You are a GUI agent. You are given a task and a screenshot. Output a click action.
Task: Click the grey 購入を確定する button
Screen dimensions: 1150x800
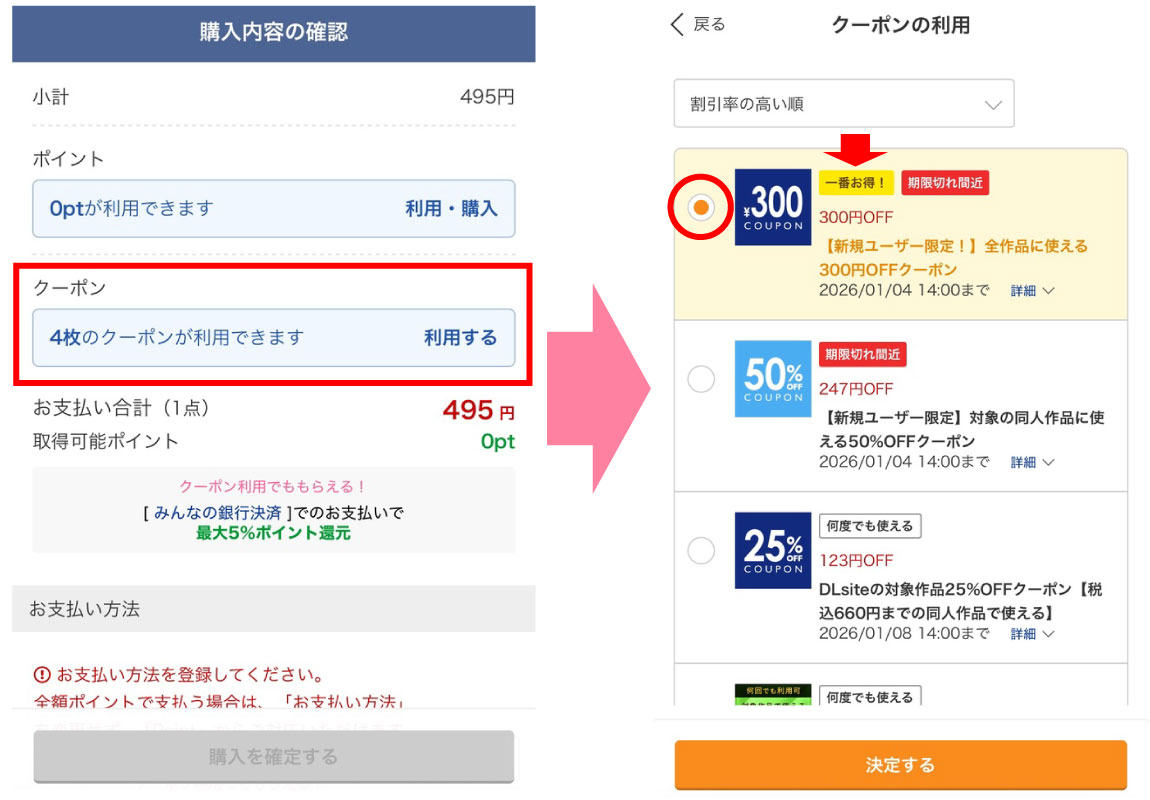click(x=273, y=756)
